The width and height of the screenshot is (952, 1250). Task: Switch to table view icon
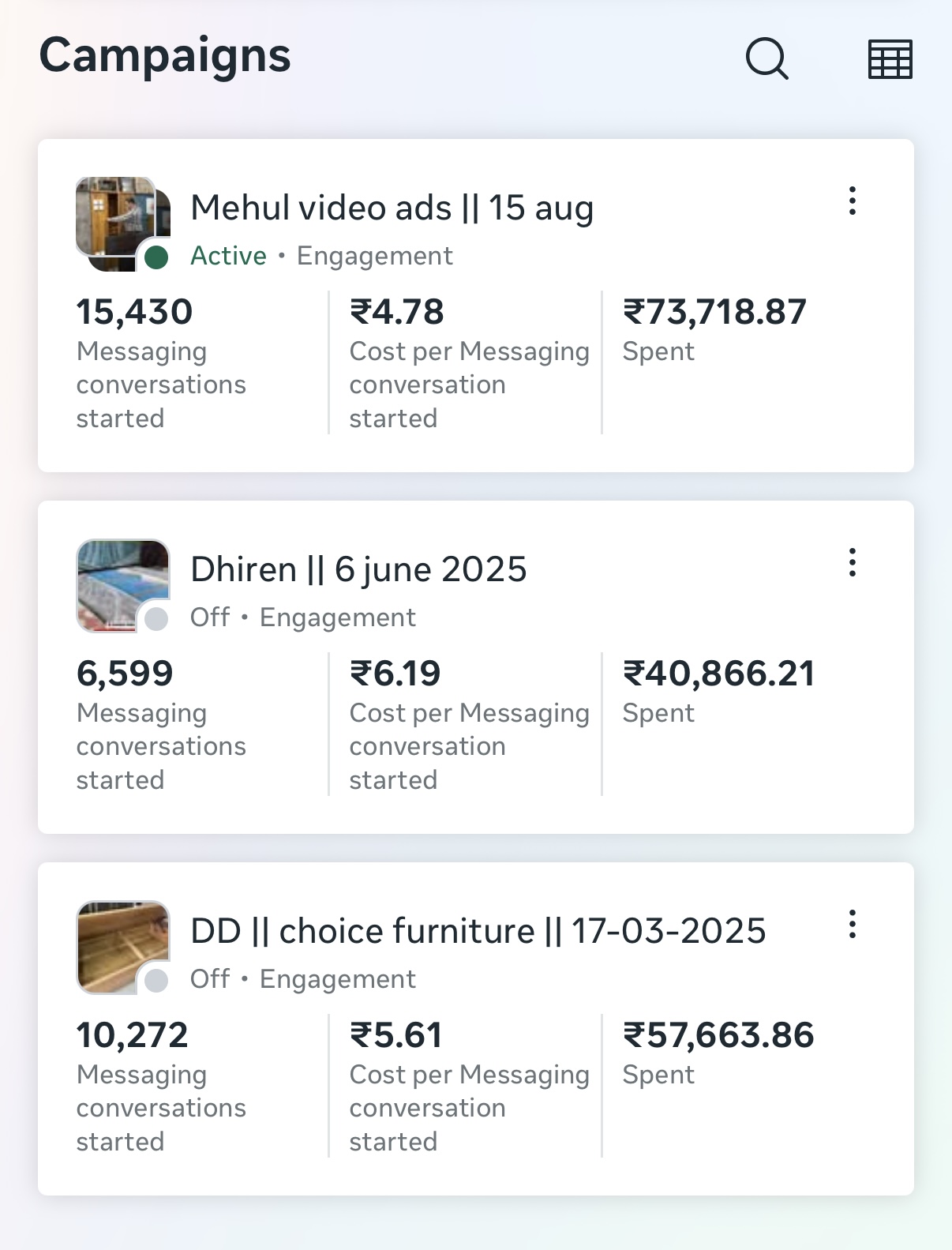(x=890, y=59)
